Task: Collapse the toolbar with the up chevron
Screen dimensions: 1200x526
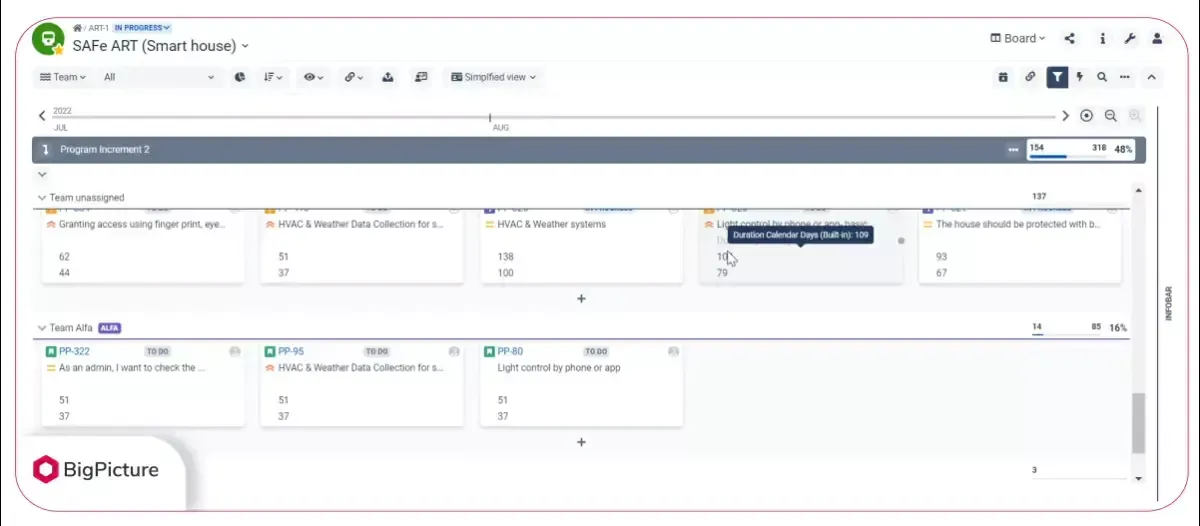Action: tap(1151, 77)
